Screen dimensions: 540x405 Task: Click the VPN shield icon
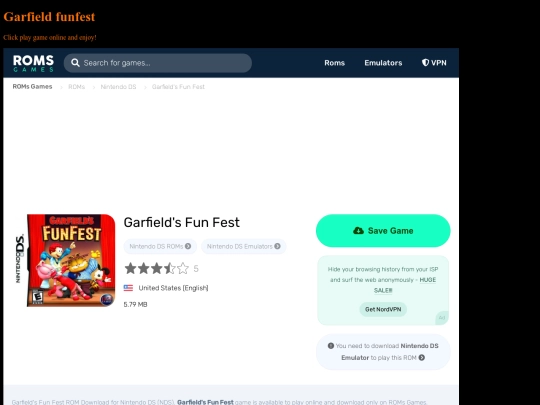click(x=425, y=63)
